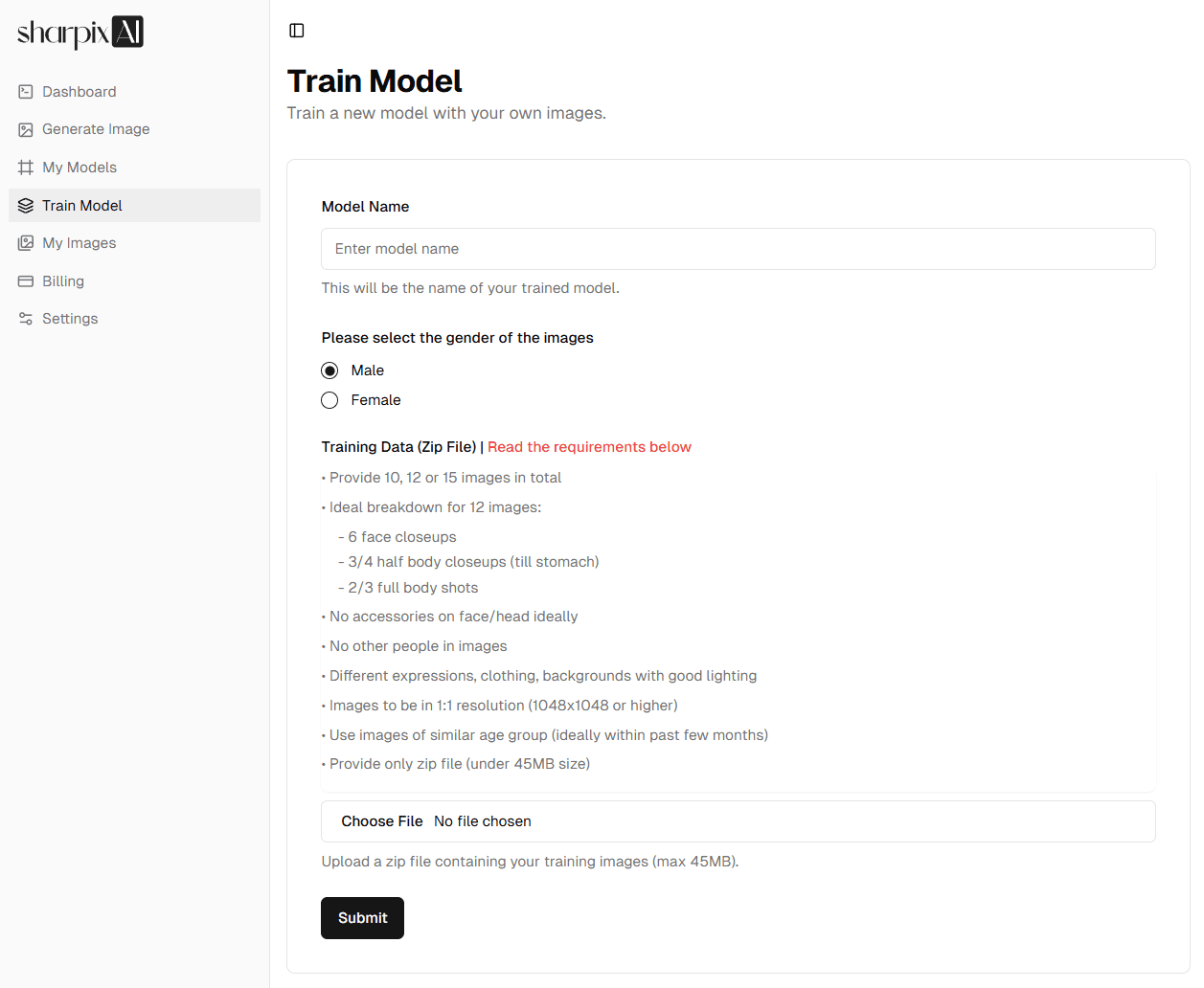Open the My Models page

tap(80, 168)
